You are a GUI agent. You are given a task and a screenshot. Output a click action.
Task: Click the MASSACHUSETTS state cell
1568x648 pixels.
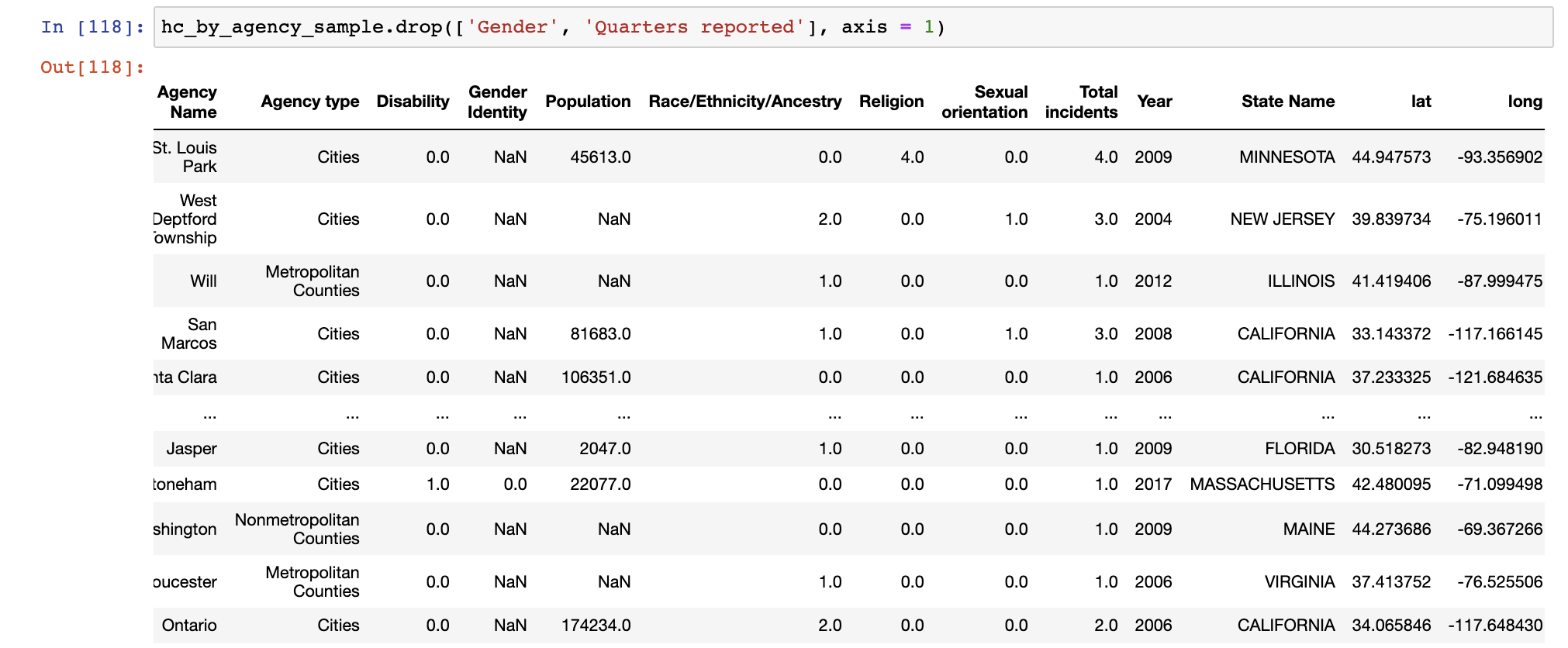1262,484
